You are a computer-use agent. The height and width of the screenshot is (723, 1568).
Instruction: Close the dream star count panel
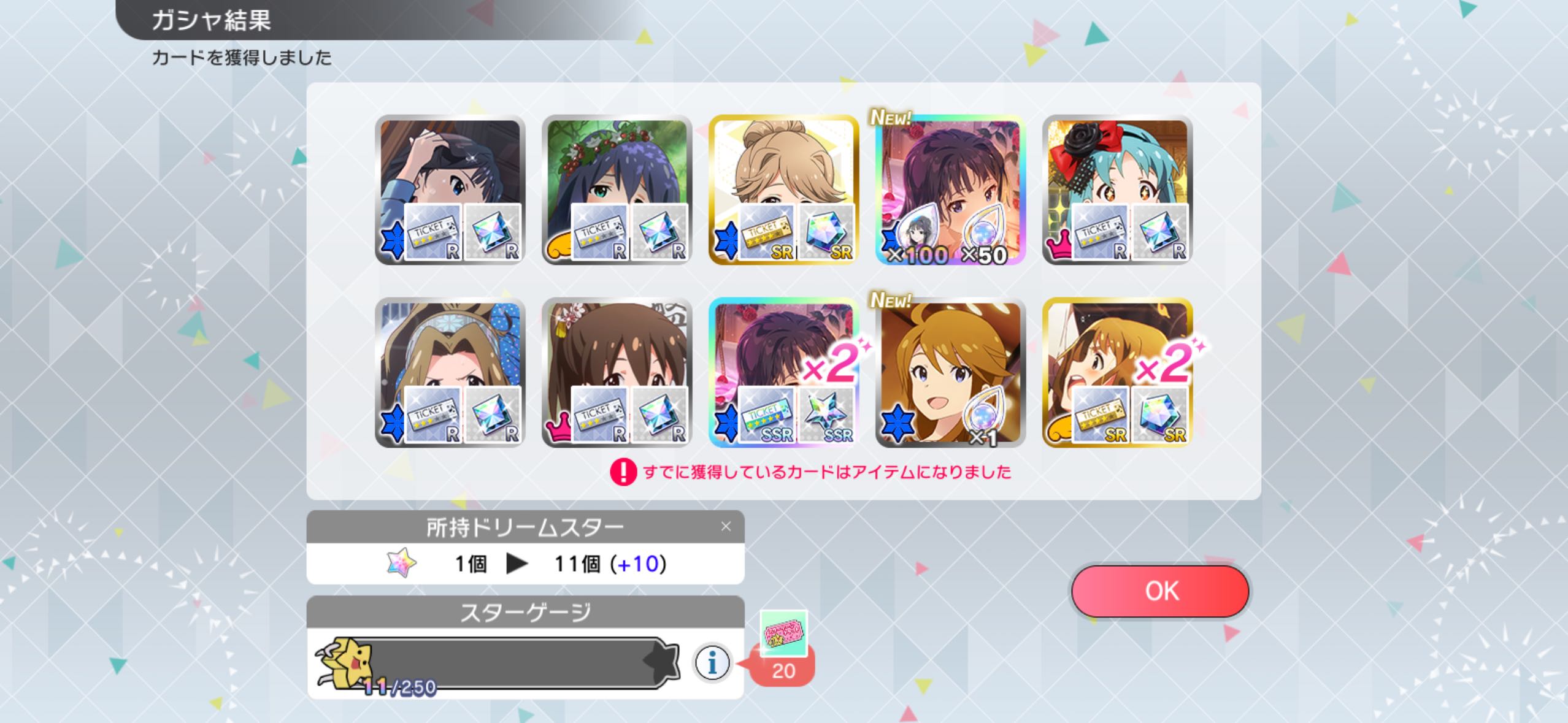point(726,526)
